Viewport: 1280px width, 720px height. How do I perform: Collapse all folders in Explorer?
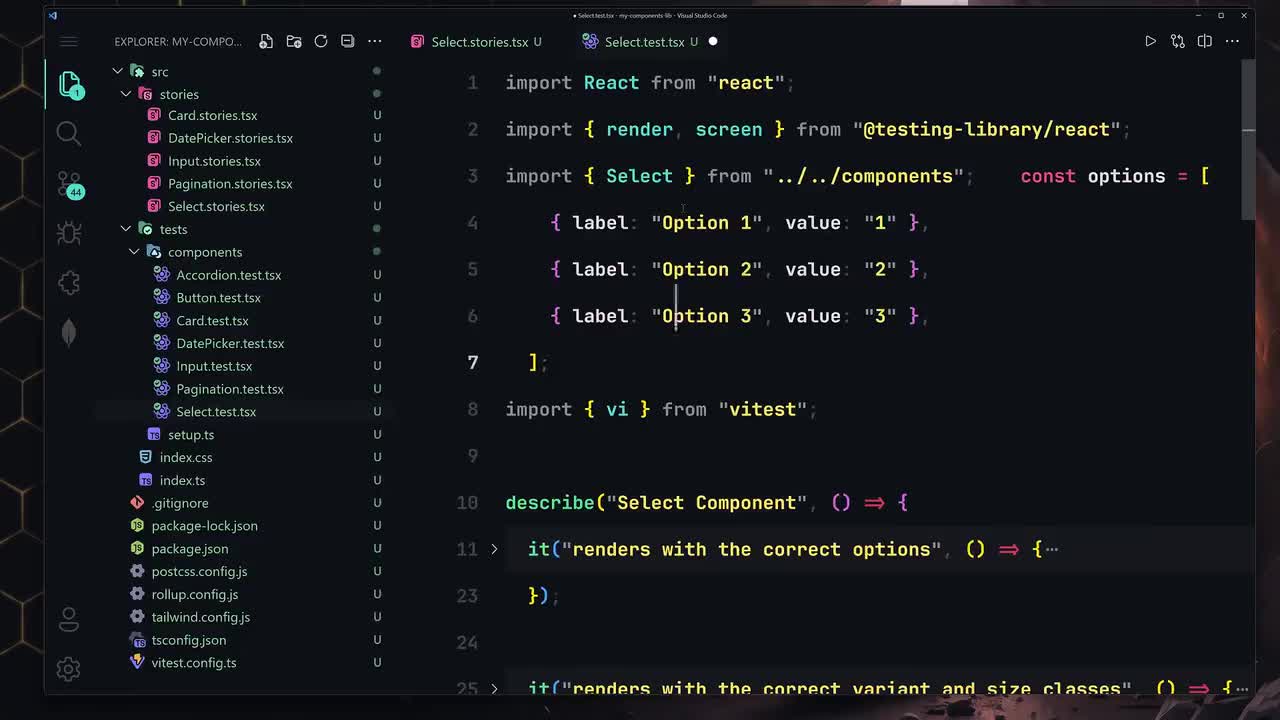pos(347,41)
